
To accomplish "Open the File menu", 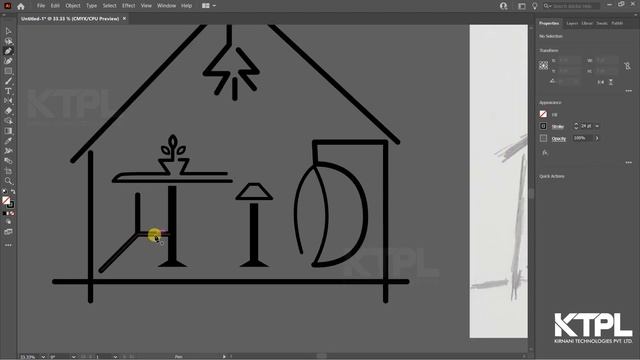I will 41,6.
